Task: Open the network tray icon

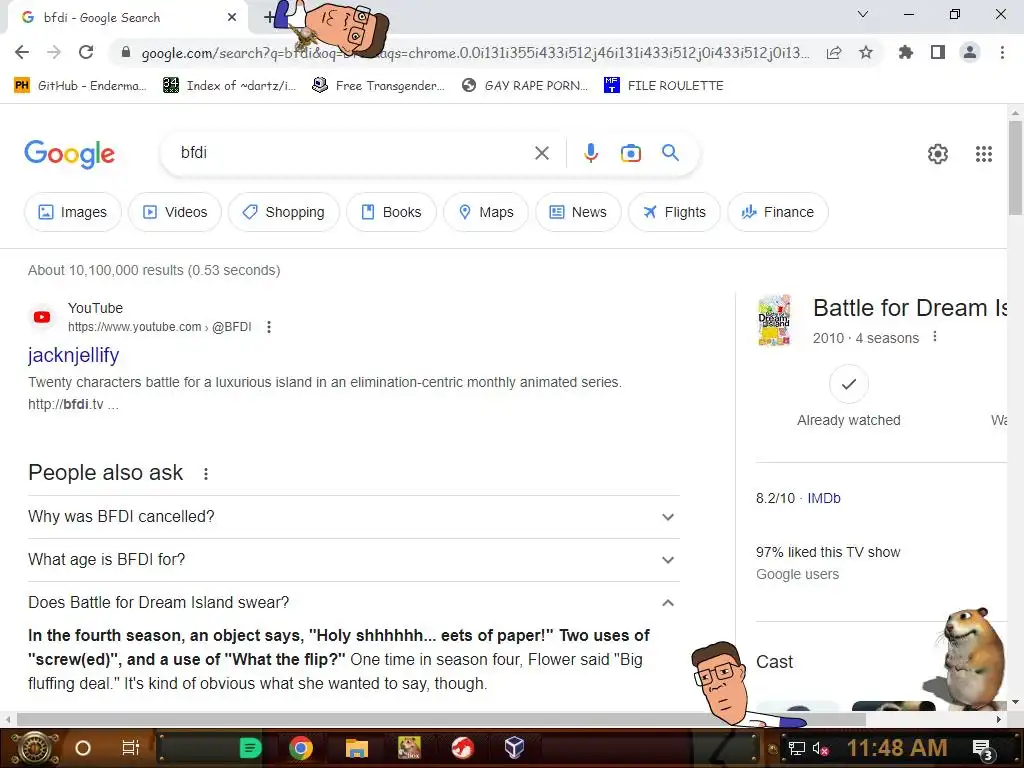Action: point(796,748)
